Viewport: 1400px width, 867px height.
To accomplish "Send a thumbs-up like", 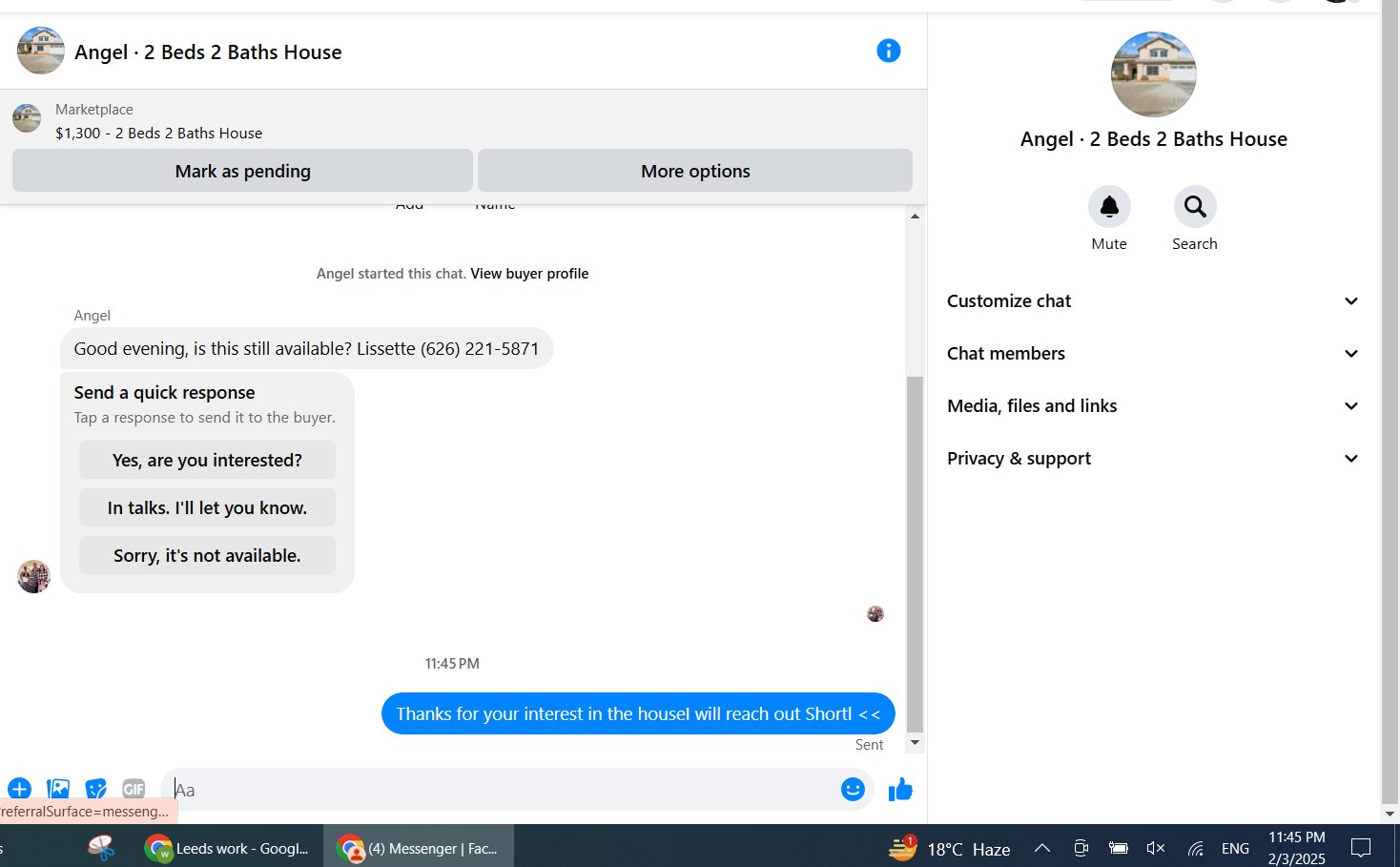I will (x=900, y=790).
